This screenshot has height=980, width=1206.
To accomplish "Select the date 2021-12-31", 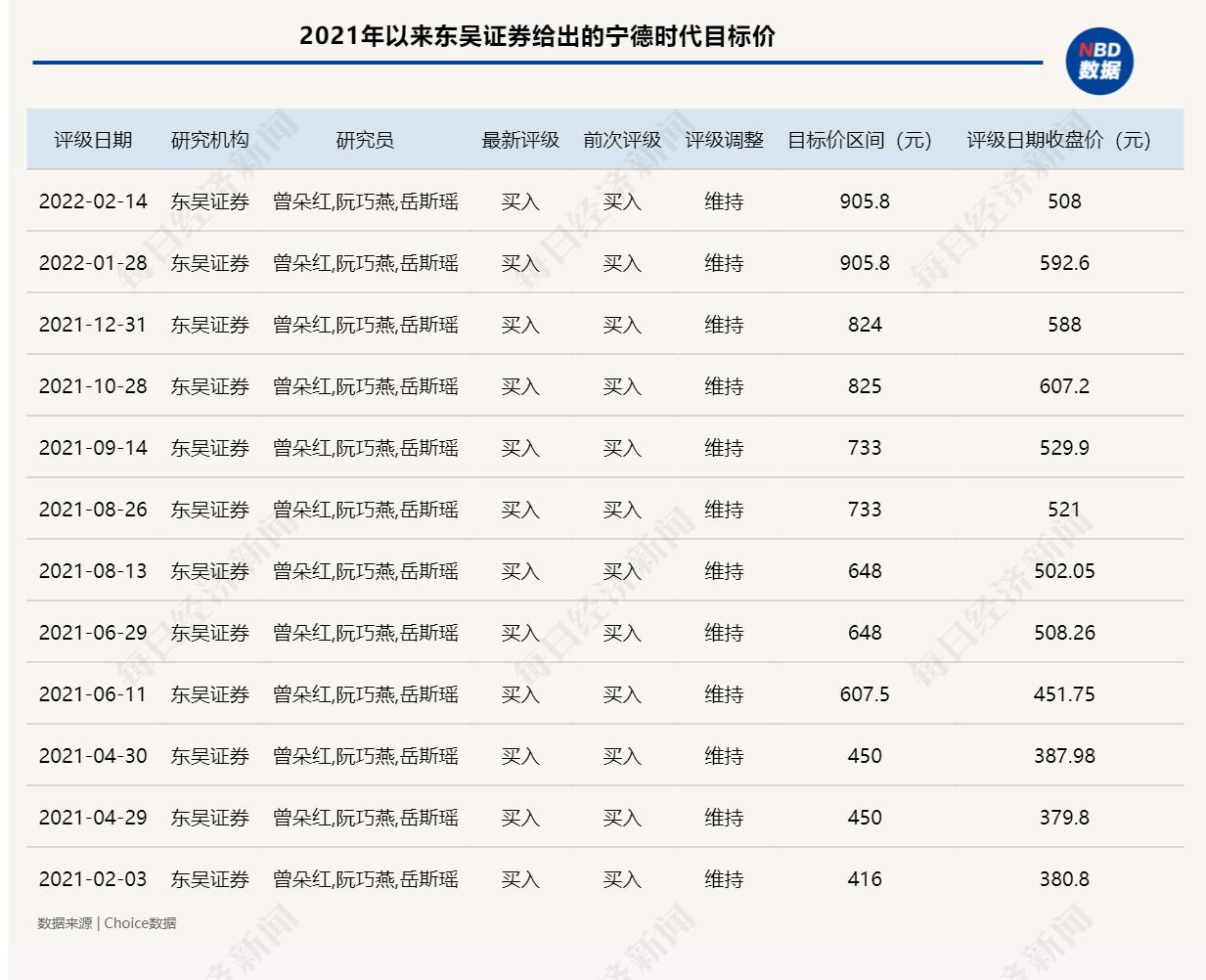I will pyautogui.click(x=93, y=325).
